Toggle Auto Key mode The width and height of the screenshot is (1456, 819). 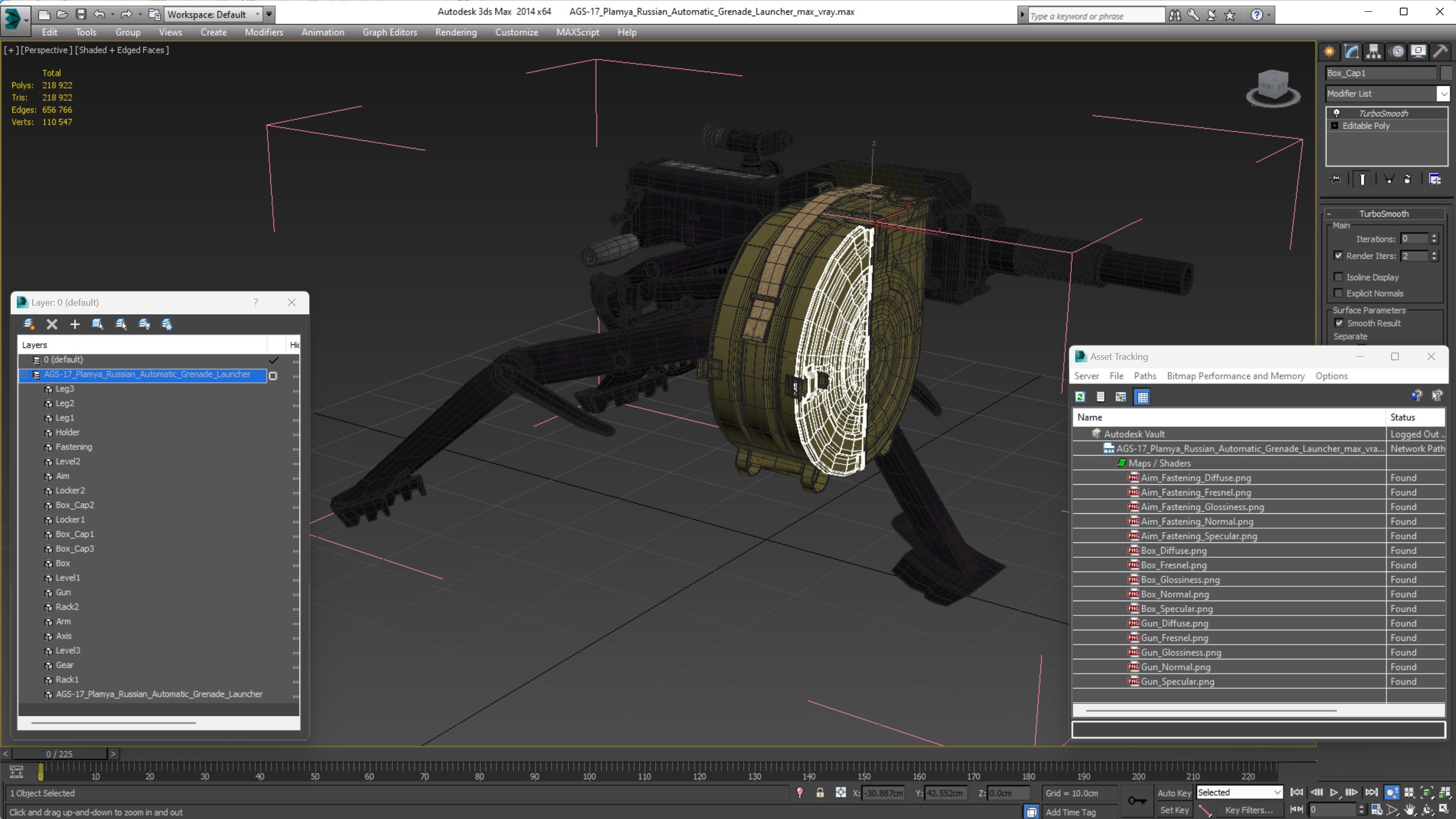[1174, 793]
